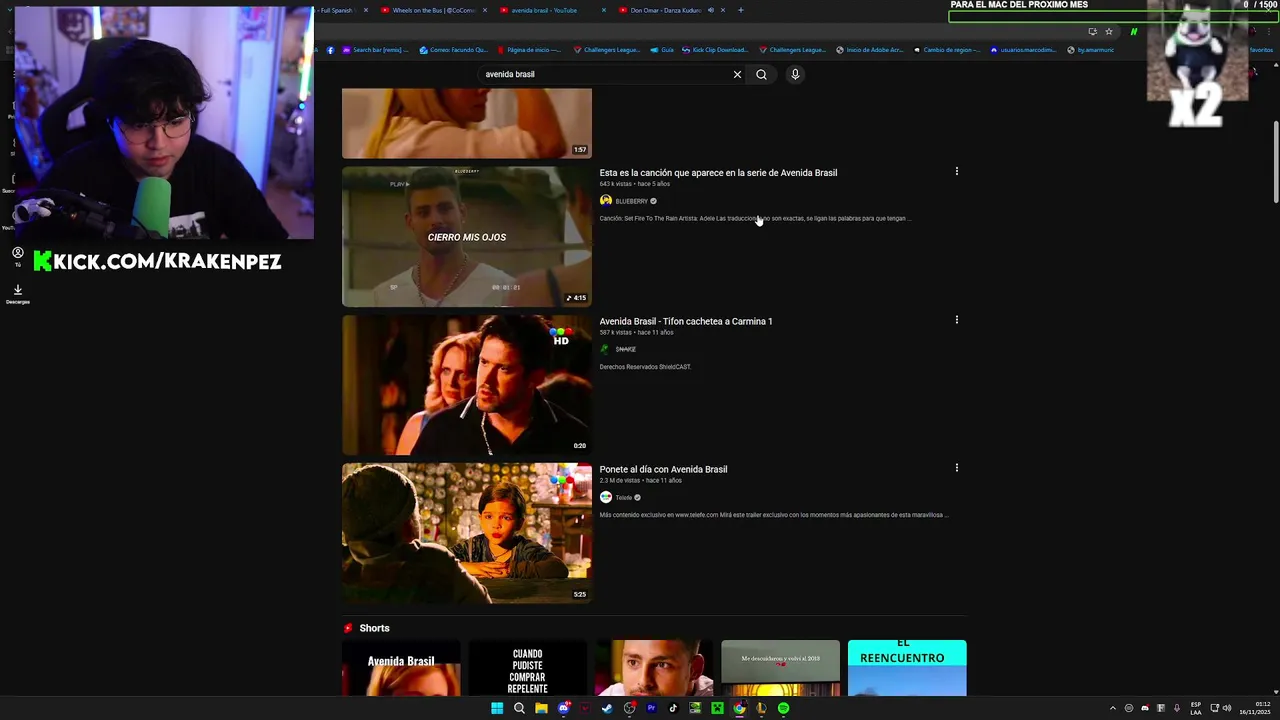The width and height of the screenshot is (1280, 720).
Task: Open Discord from the taskbar
Action: click(x=563, y=708)
